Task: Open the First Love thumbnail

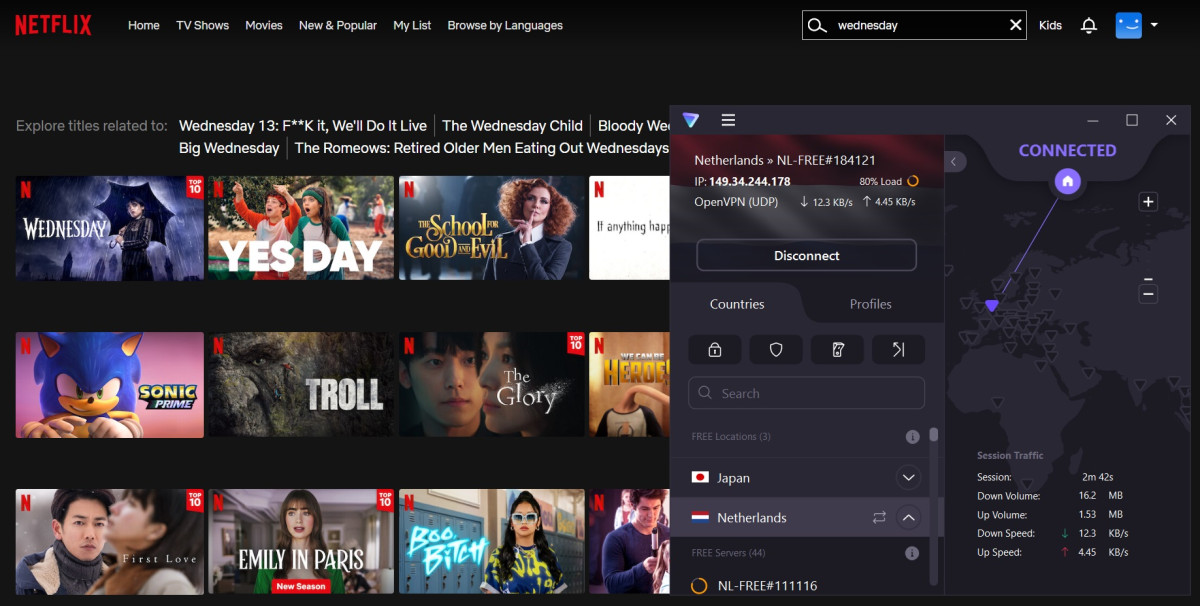Action: pyautogui.click(x=110, y=542)
